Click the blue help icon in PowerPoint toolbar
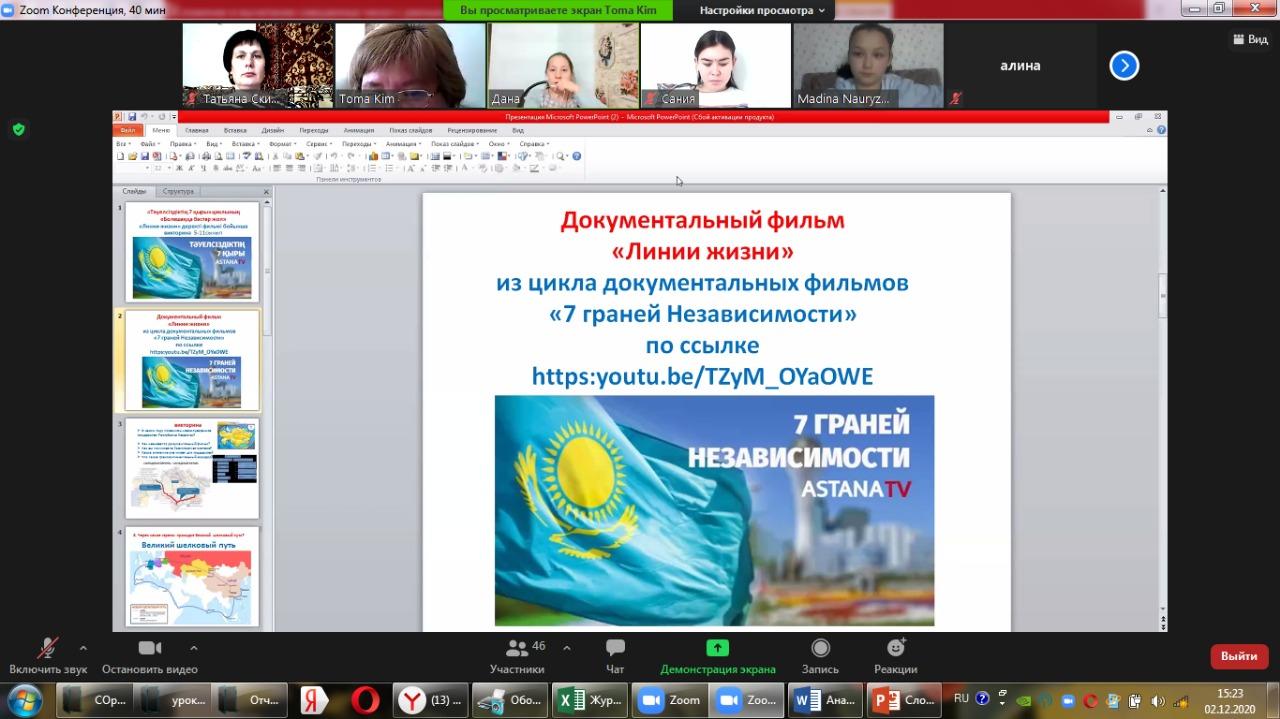The width and height of the screenshot is (1280, 719). point(576,156)
